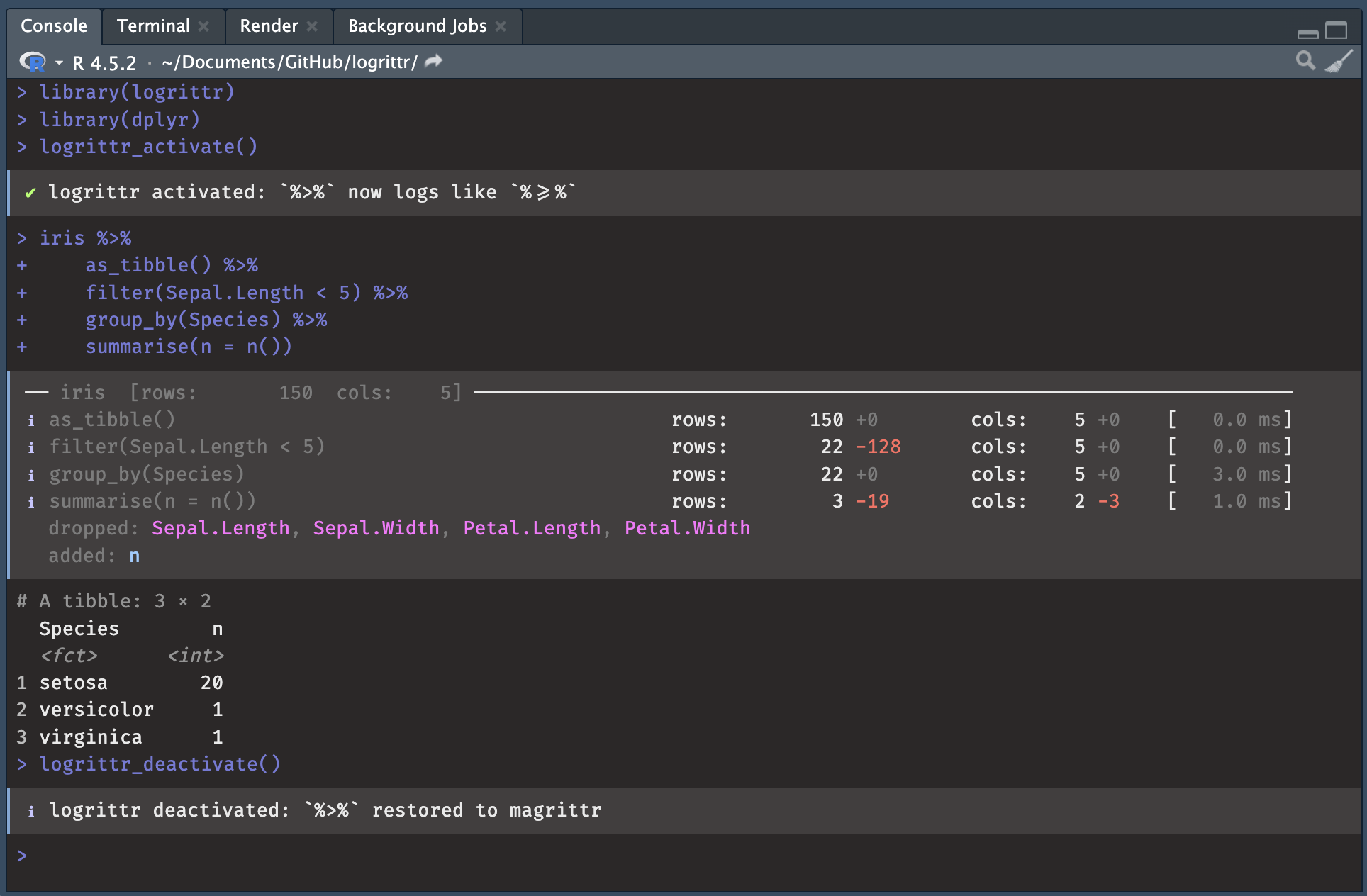Click the 'restored to magrittr' message text
1367x896 pixels.
click(x=486, y=810)
